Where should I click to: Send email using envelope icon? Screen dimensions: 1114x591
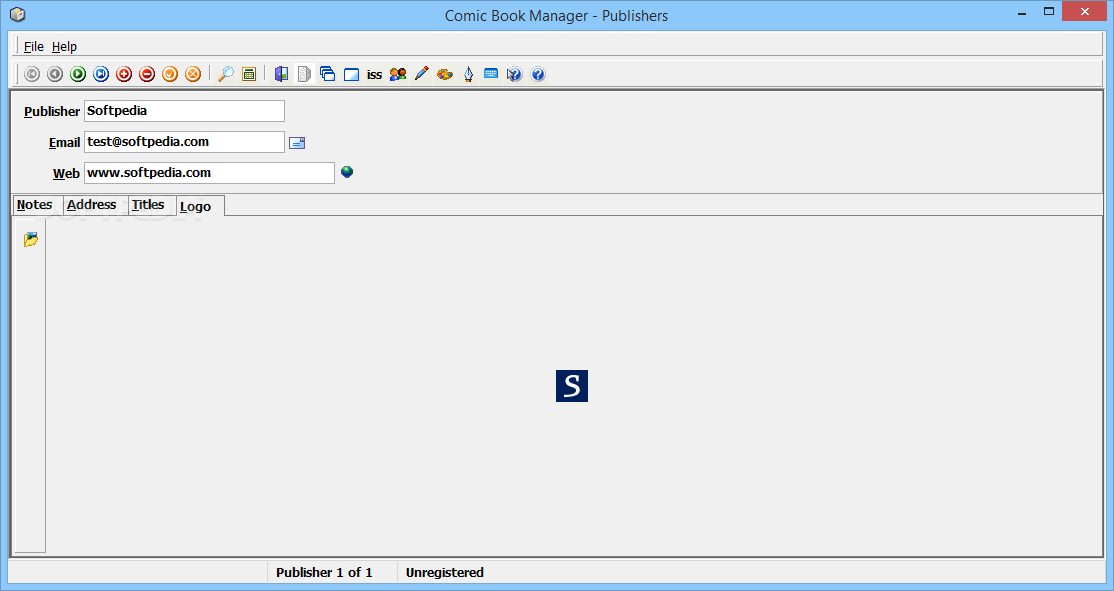(x=297, y=143)
